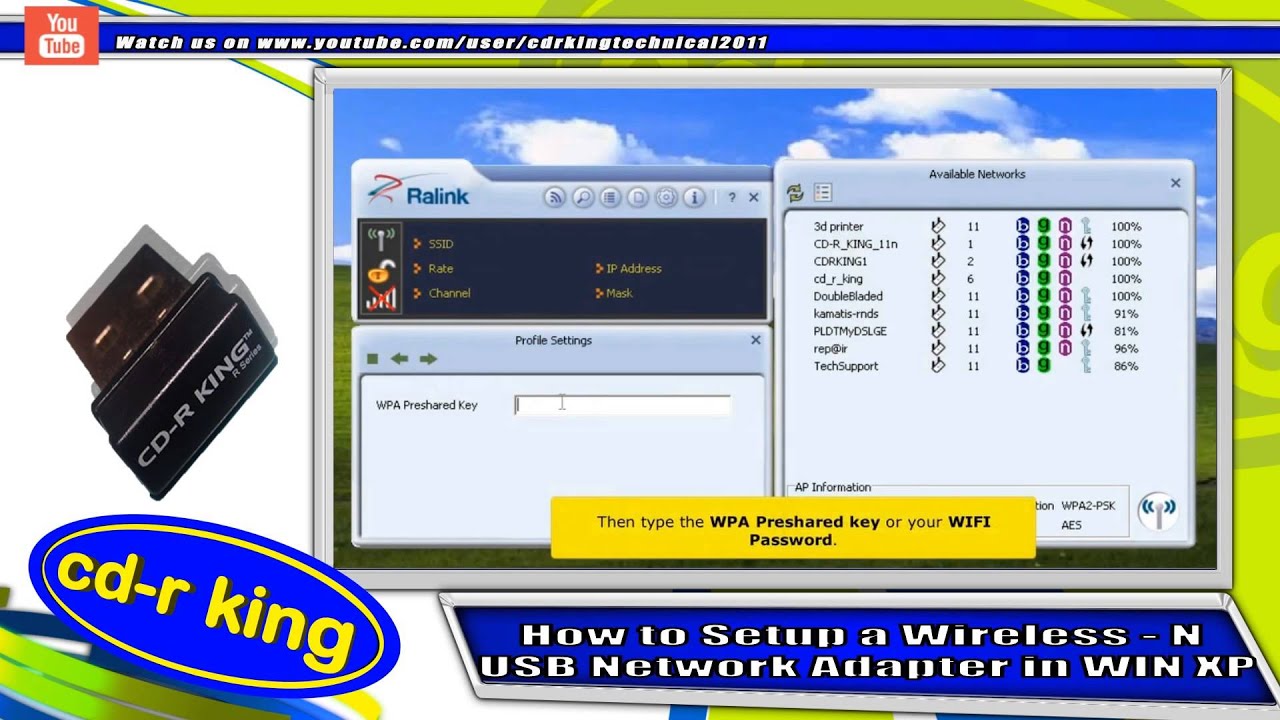Screen dimensions: 1280x720
Task: Focus the WPA Preshared Key input field
Action: point(622,405)
